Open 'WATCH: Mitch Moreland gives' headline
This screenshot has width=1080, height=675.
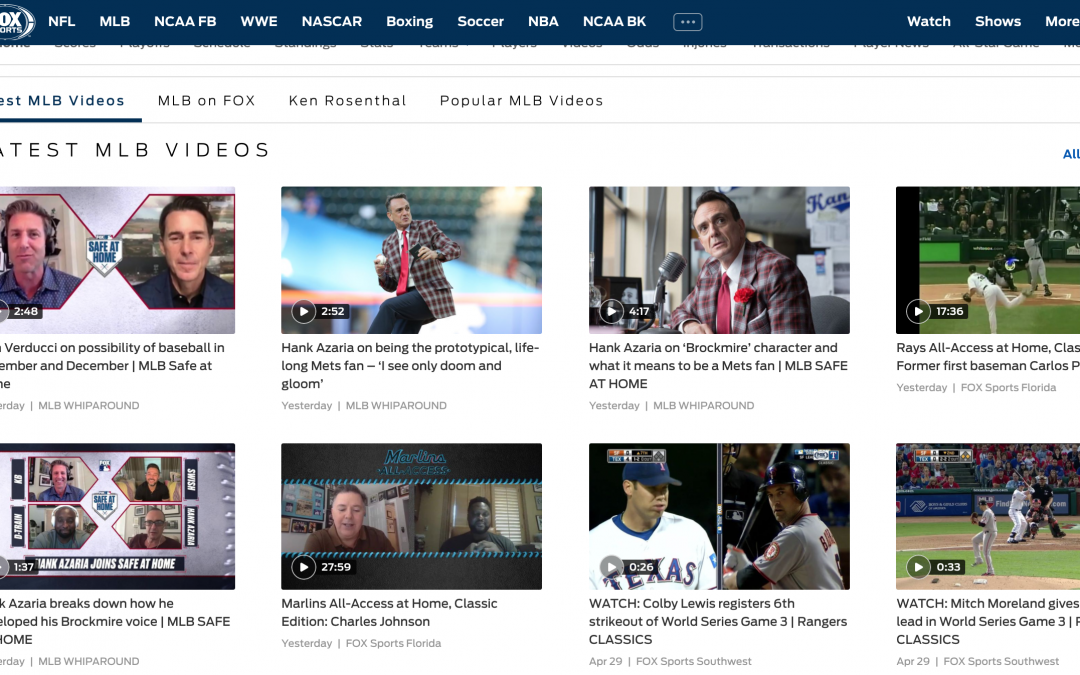pos(988,621)
